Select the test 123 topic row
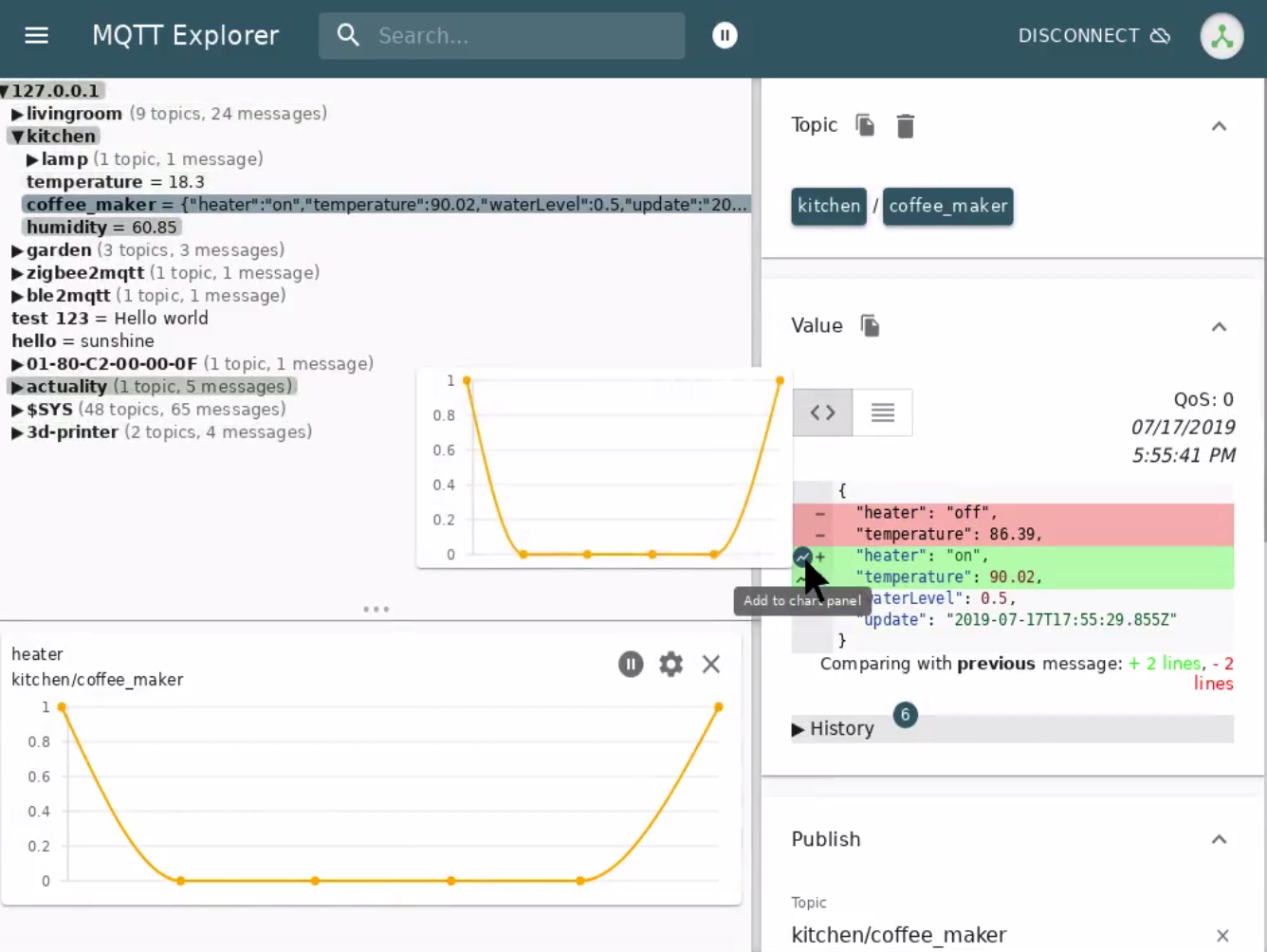 109,319
